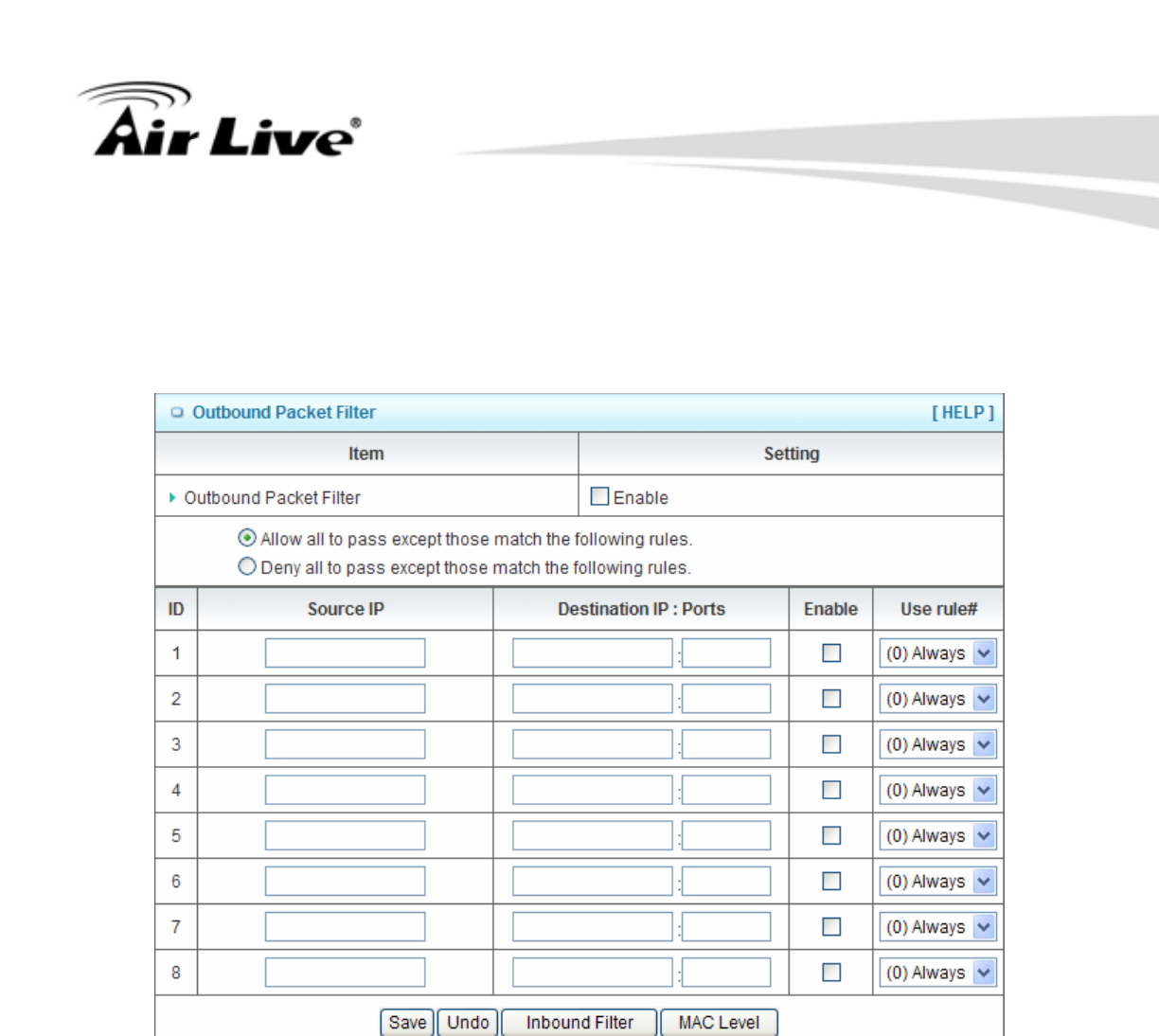Focus Destination IP field for rule 4
This screenshot has height=1036, width=1159.
point(593,789)
